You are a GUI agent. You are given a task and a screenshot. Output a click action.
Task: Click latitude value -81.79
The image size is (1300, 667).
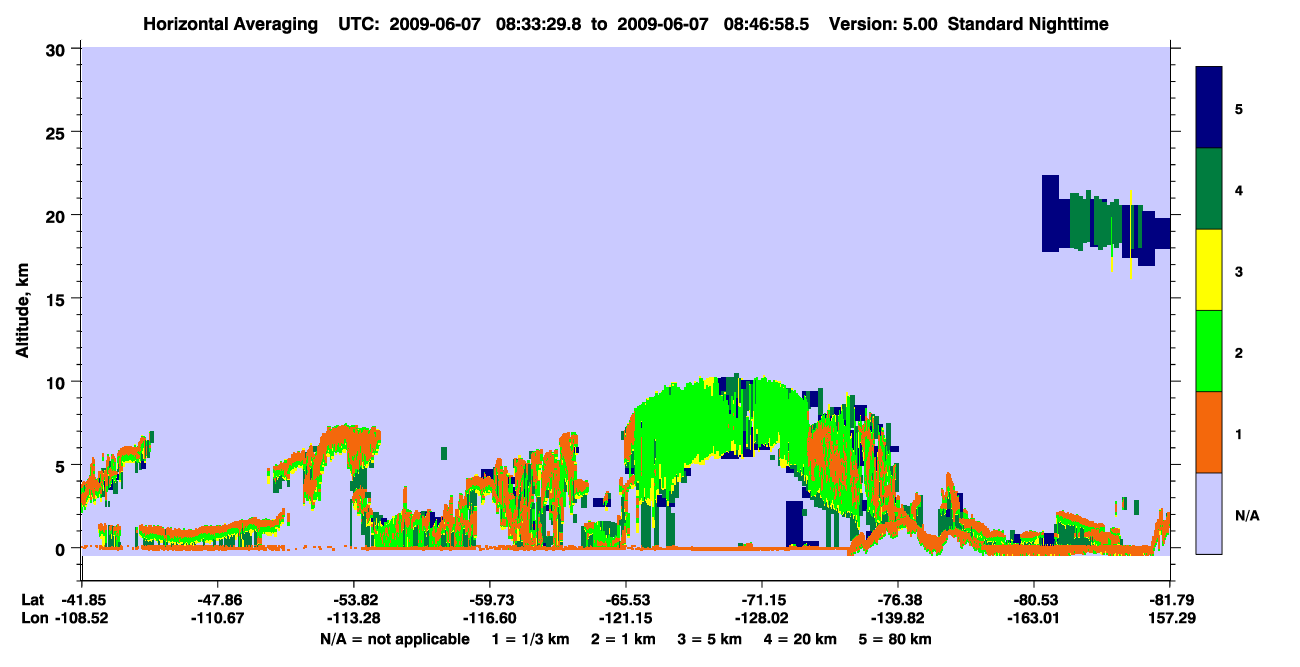(1171, 600)
